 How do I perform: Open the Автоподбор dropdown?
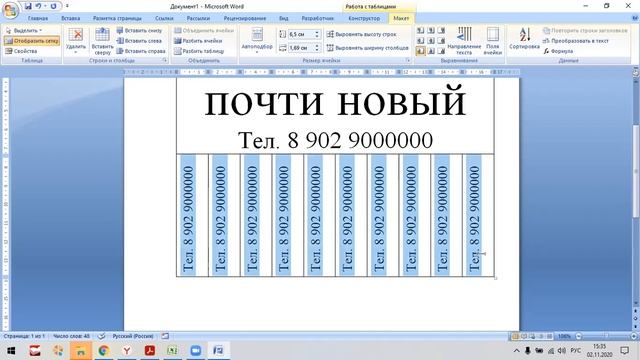point(257,40)
